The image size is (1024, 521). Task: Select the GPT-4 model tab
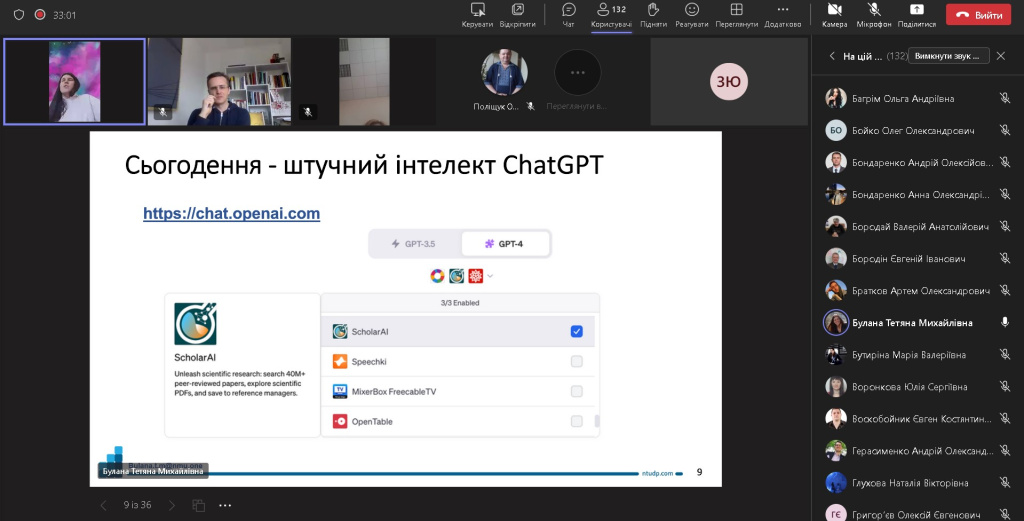pos(504,244)
